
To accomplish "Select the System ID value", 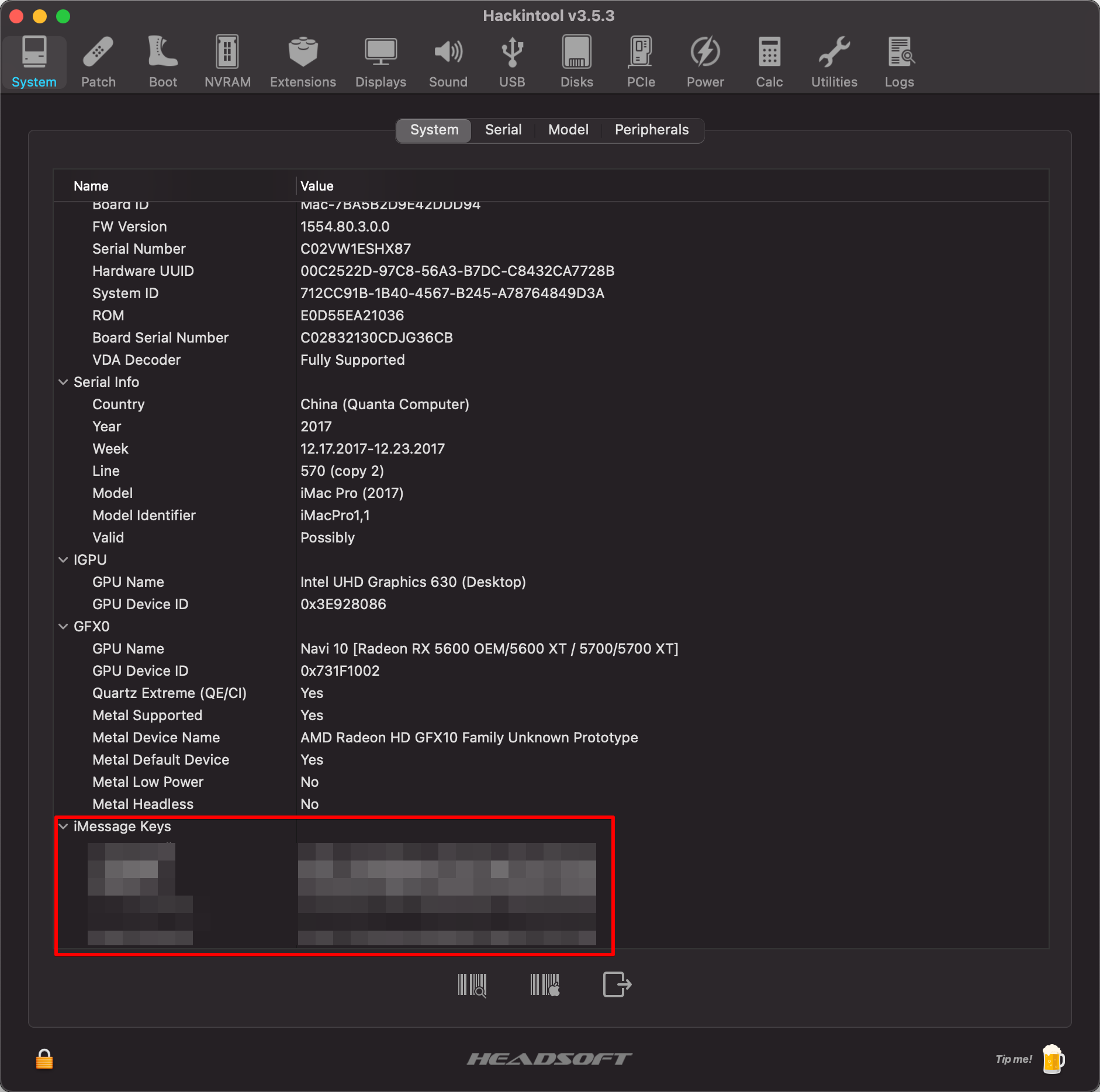I will tap(452, 293).
